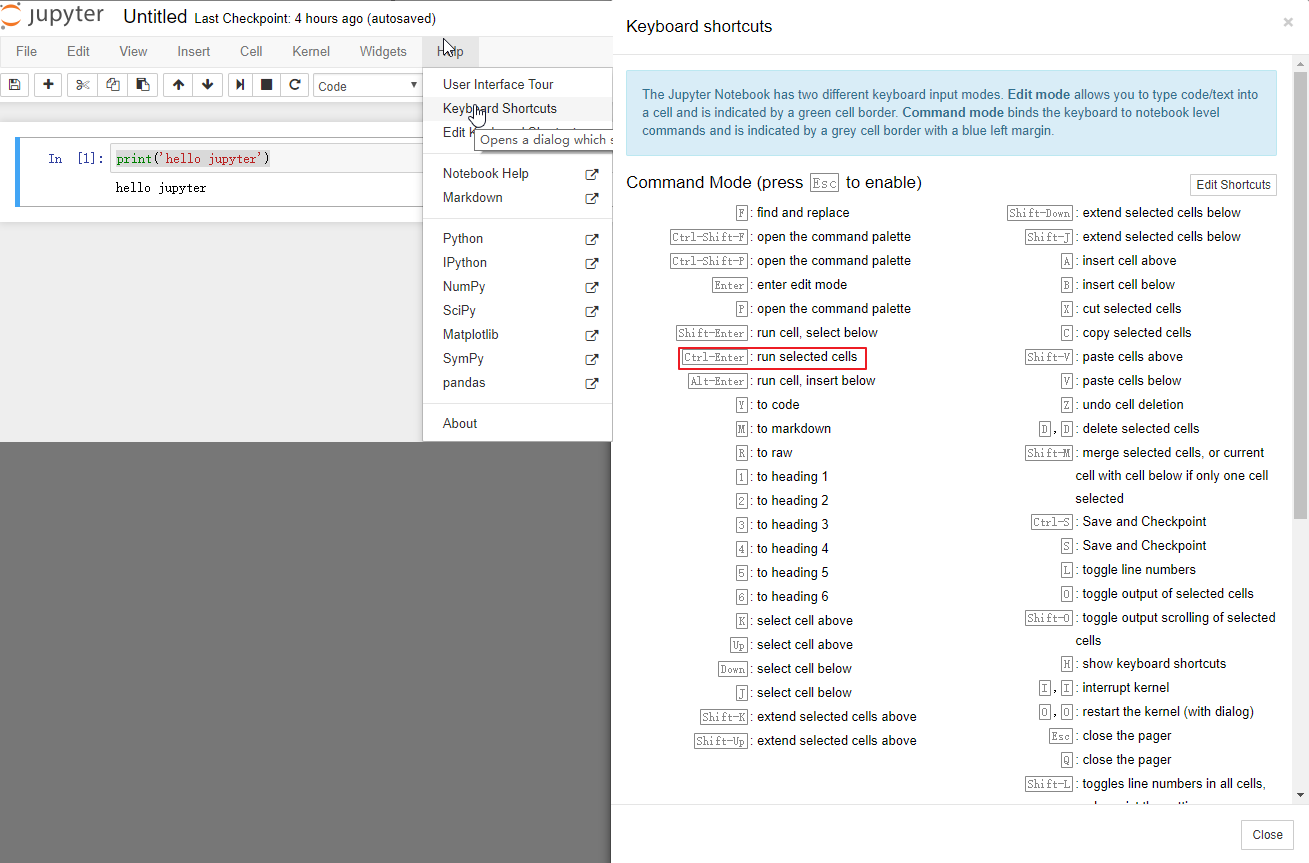Image resolution: width=1309 pixels, height=863 pixels.
Task: Open the Cell menu
Action: (251, 51)
